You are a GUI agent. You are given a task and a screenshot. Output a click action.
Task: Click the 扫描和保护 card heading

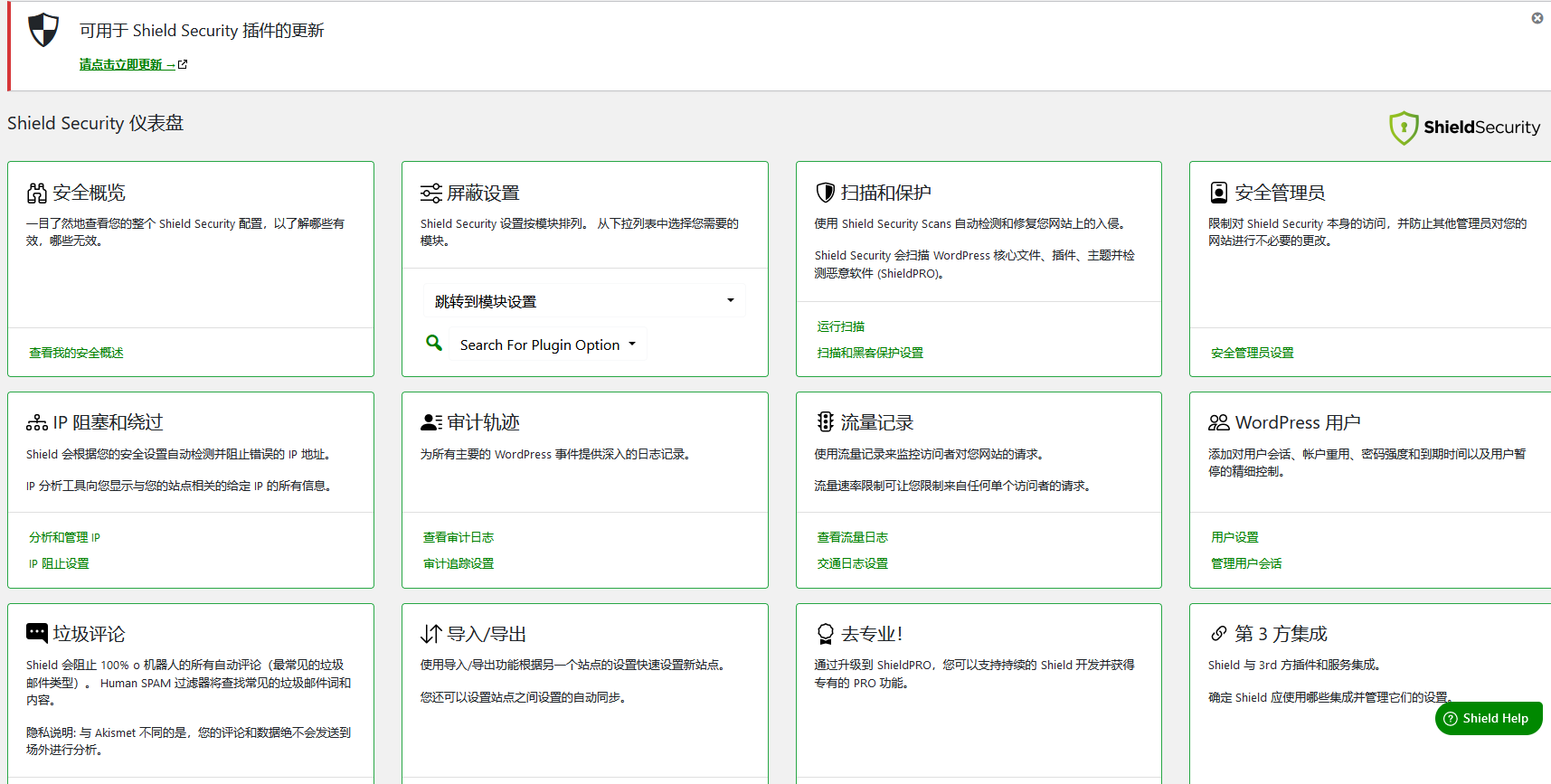886,193
